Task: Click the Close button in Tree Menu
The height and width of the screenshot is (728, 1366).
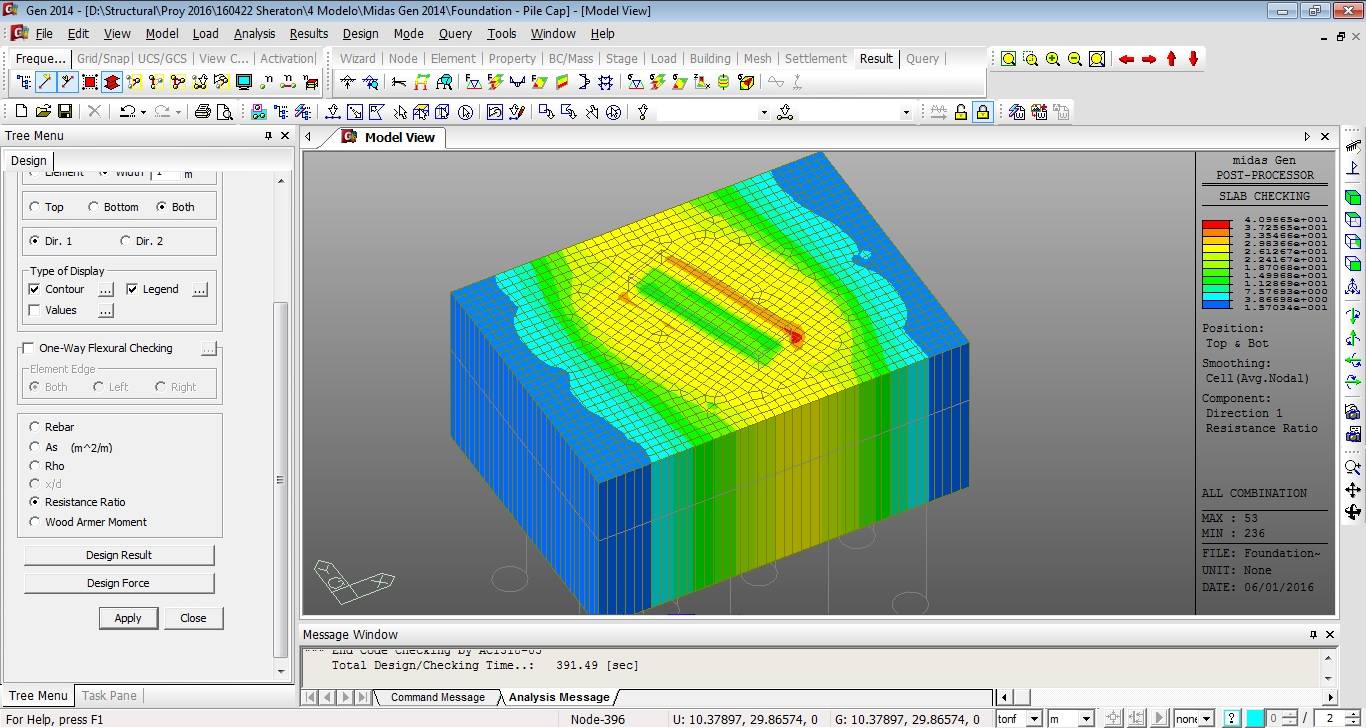Action: [x=193, y=618]
